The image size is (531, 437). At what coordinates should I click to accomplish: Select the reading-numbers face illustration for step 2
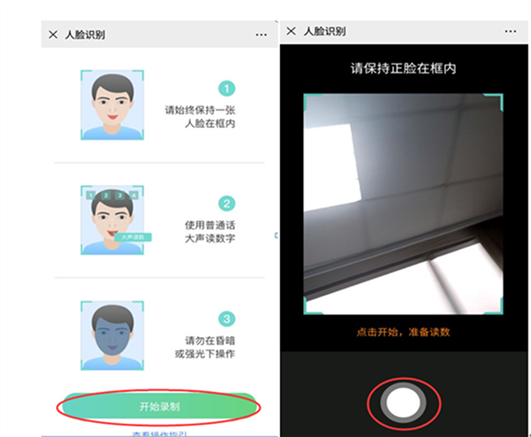112,220
